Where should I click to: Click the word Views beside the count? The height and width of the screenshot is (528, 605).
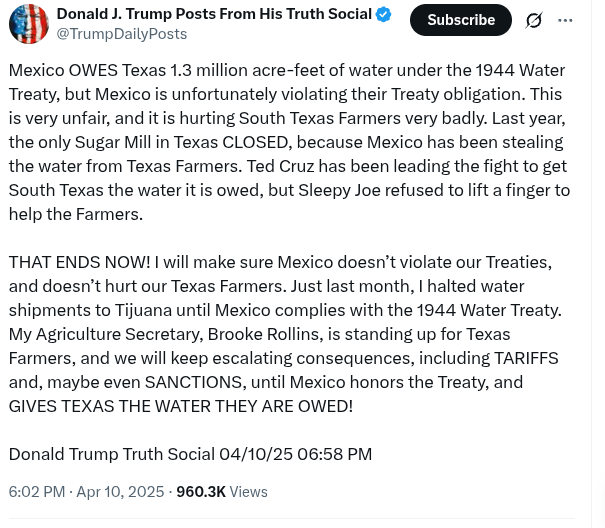coord(248,492)
